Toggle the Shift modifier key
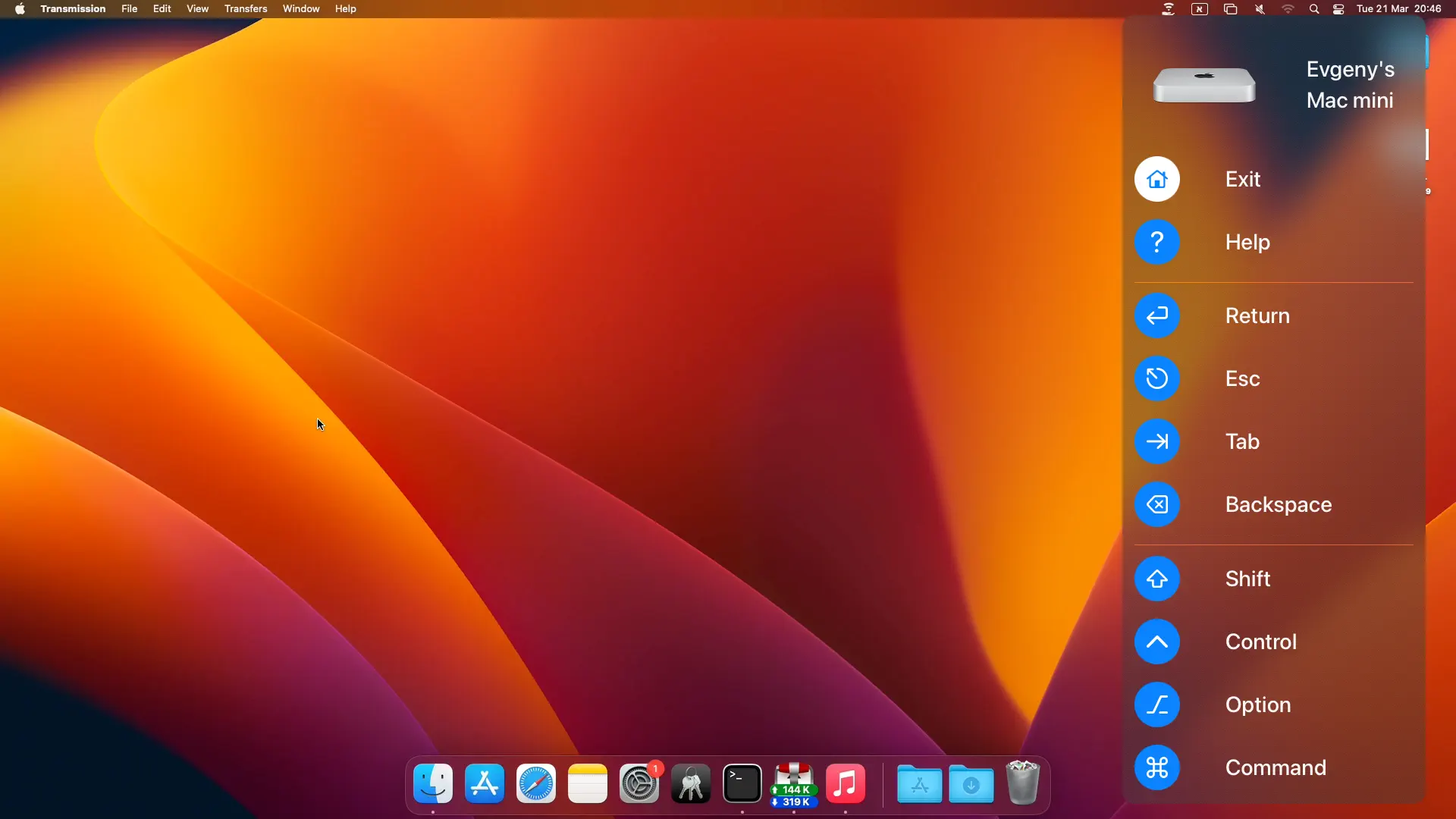This screenshot has width=1456, height=819. (x=1156, y=579)
